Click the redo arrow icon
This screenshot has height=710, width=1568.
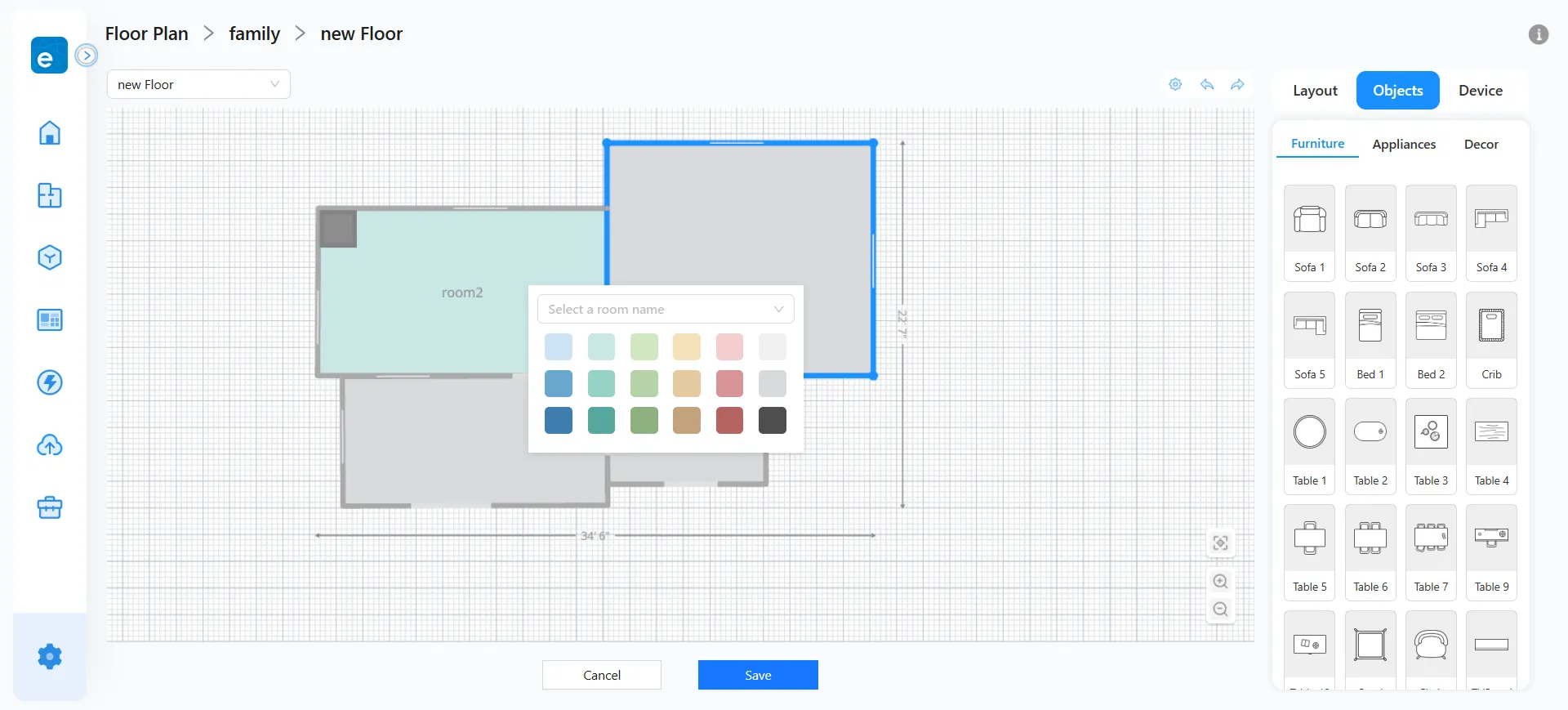coord(1237,84)
